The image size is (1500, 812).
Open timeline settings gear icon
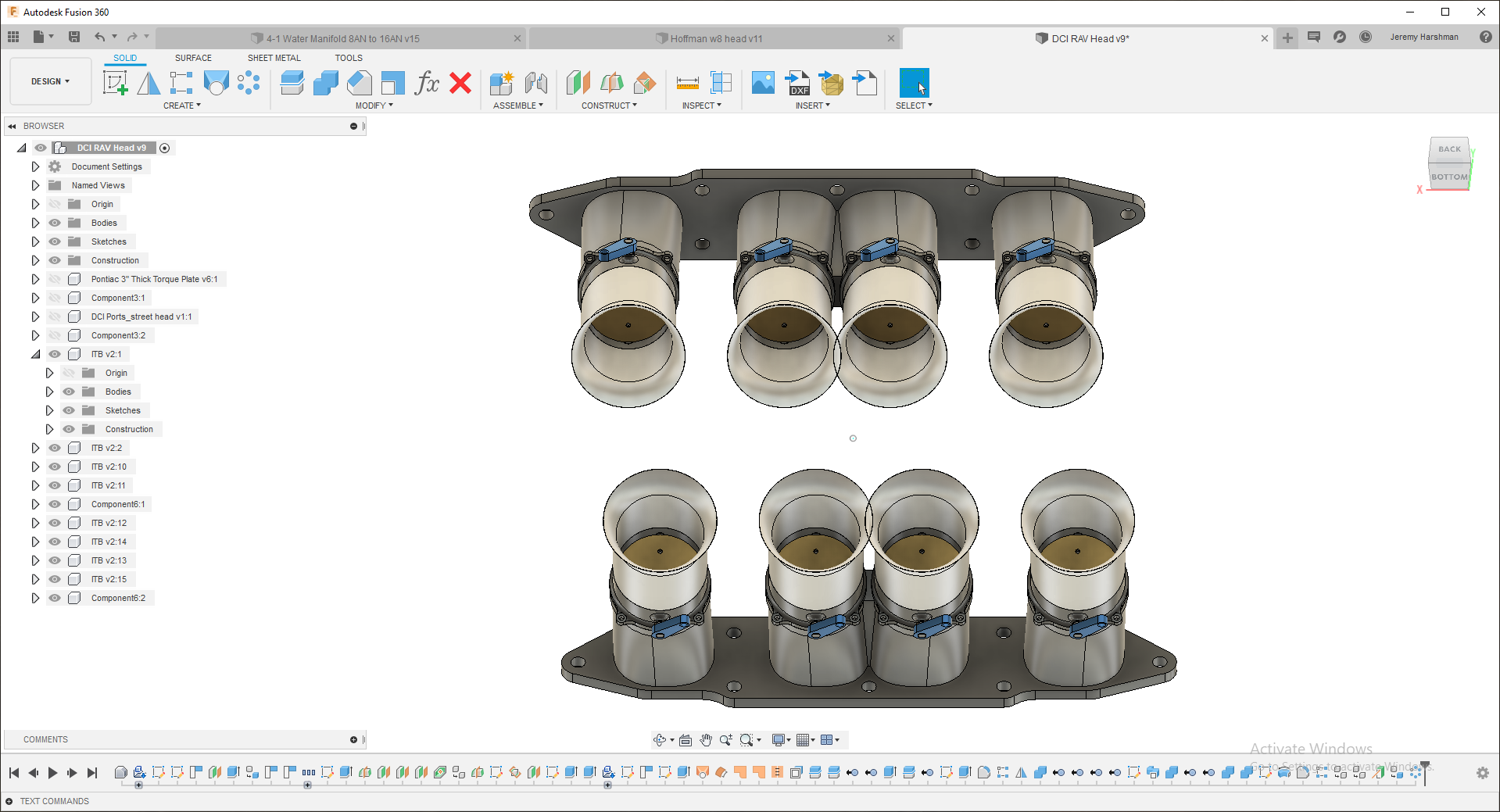click(1482, 773)
